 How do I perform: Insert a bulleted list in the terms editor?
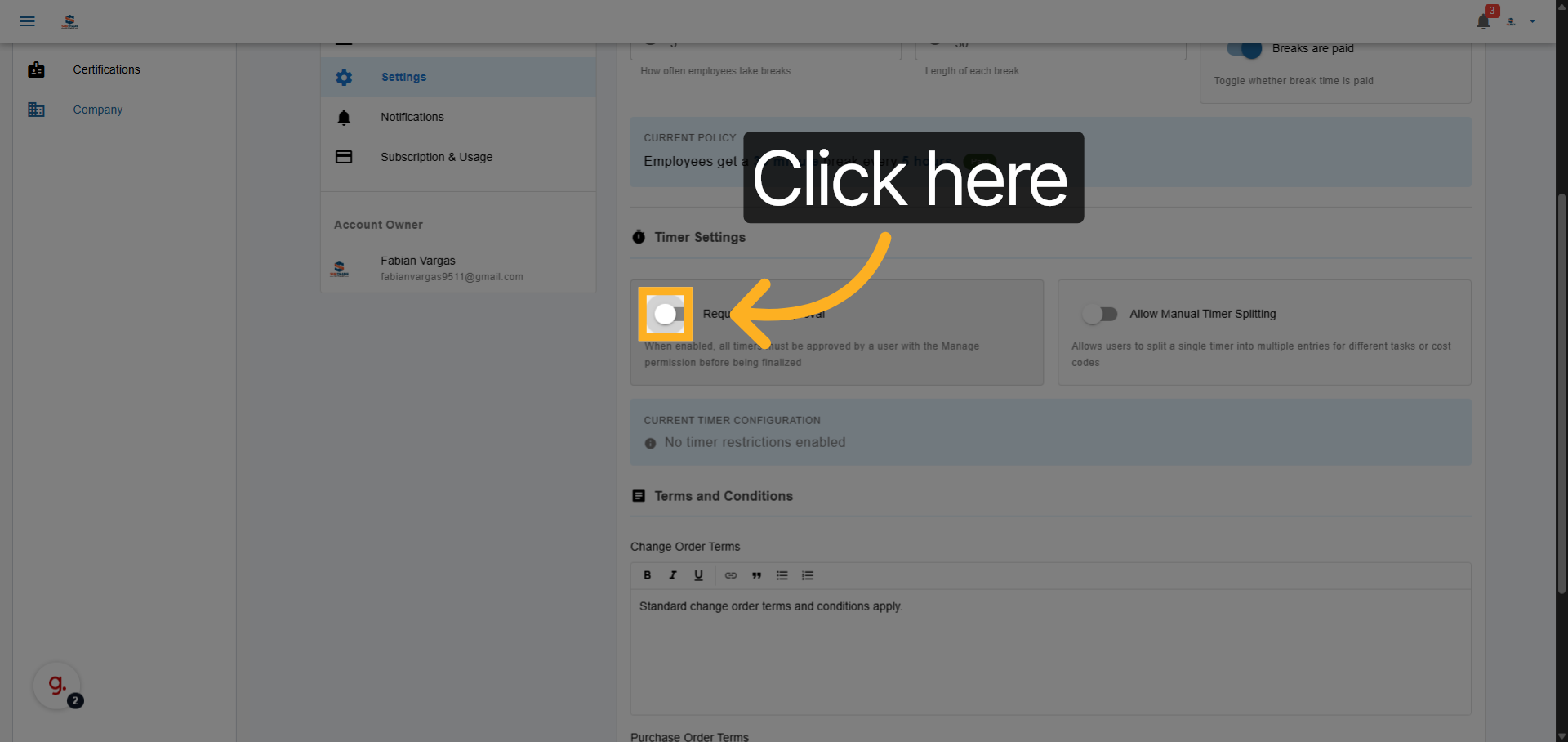(782, 575)
